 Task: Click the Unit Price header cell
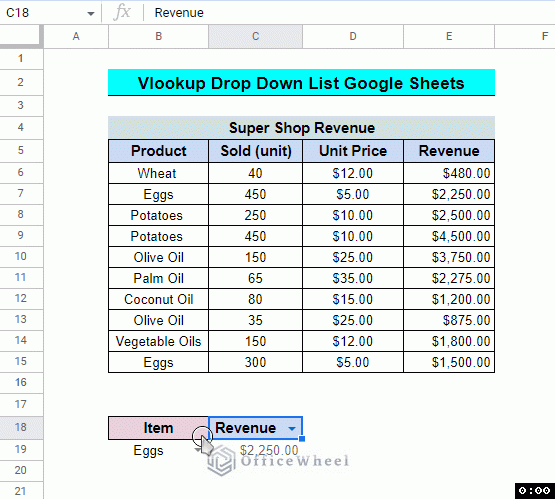coord(353,151)
